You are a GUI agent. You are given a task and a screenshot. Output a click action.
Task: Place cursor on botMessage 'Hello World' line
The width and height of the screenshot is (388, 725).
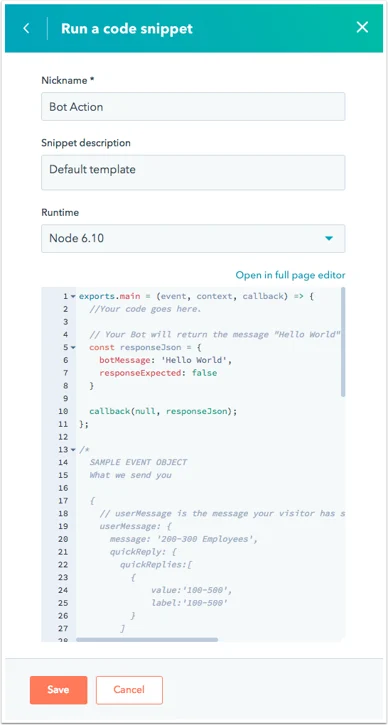tap(165, 360)
